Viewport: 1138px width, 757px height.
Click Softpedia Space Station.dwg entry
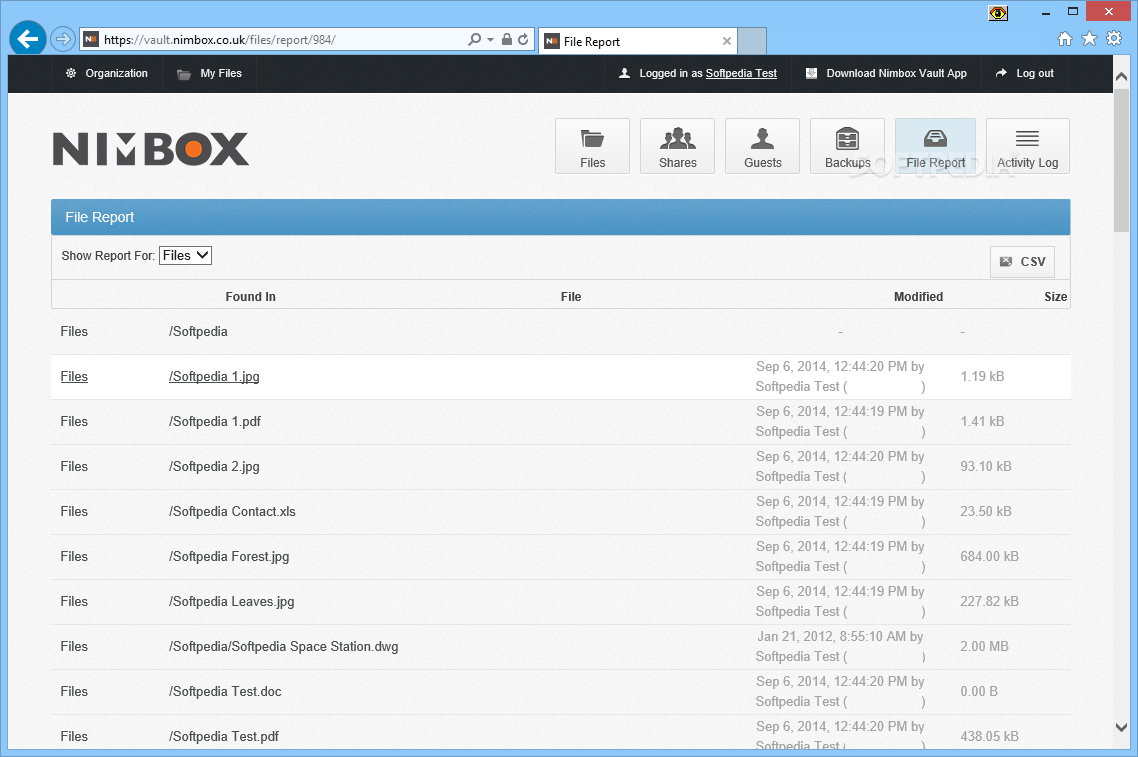pyautogui.click(x=284, y=647)
